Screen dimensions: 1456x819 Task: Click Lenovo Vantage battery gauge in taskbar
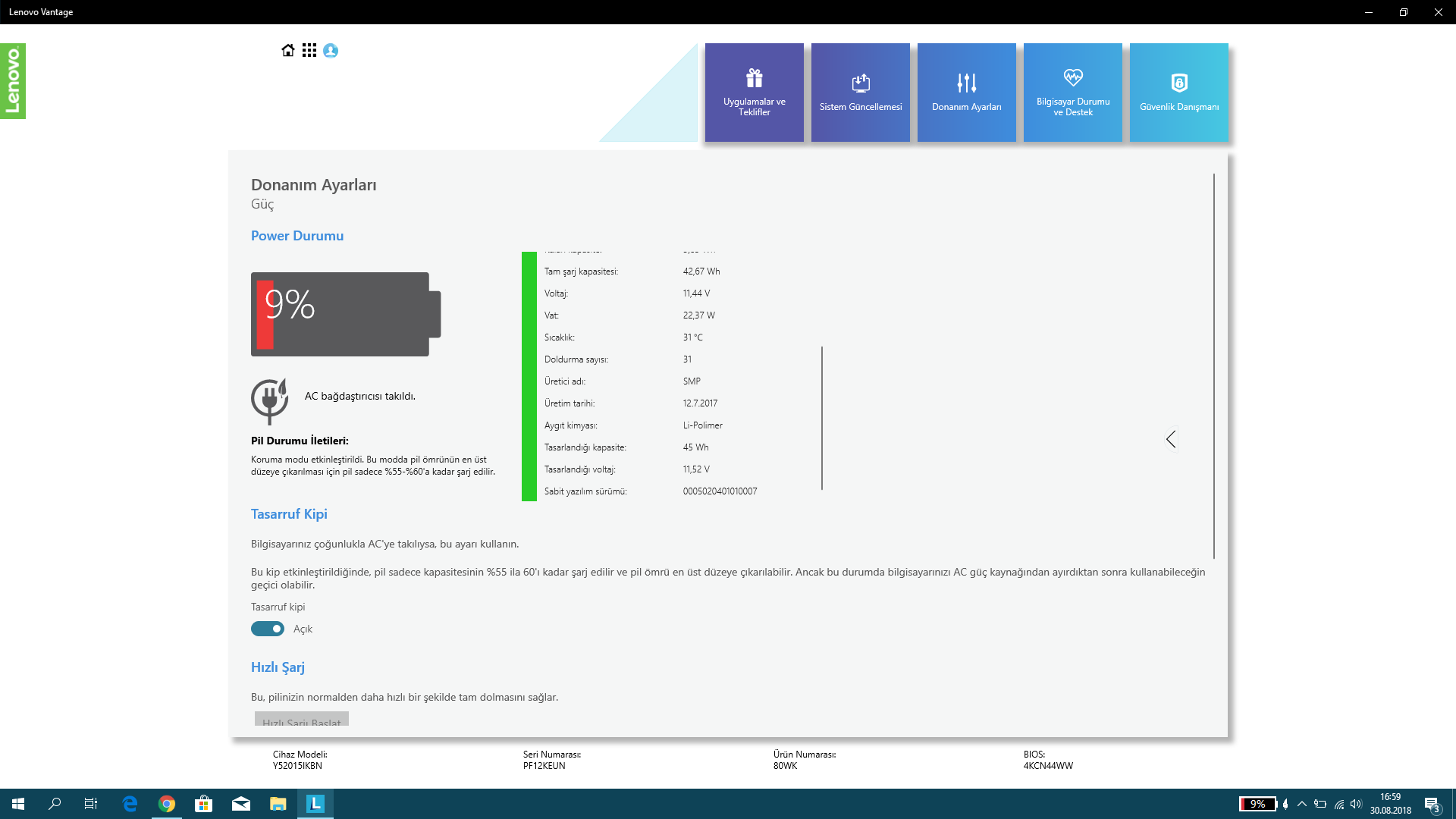(x=1257, y=804)
